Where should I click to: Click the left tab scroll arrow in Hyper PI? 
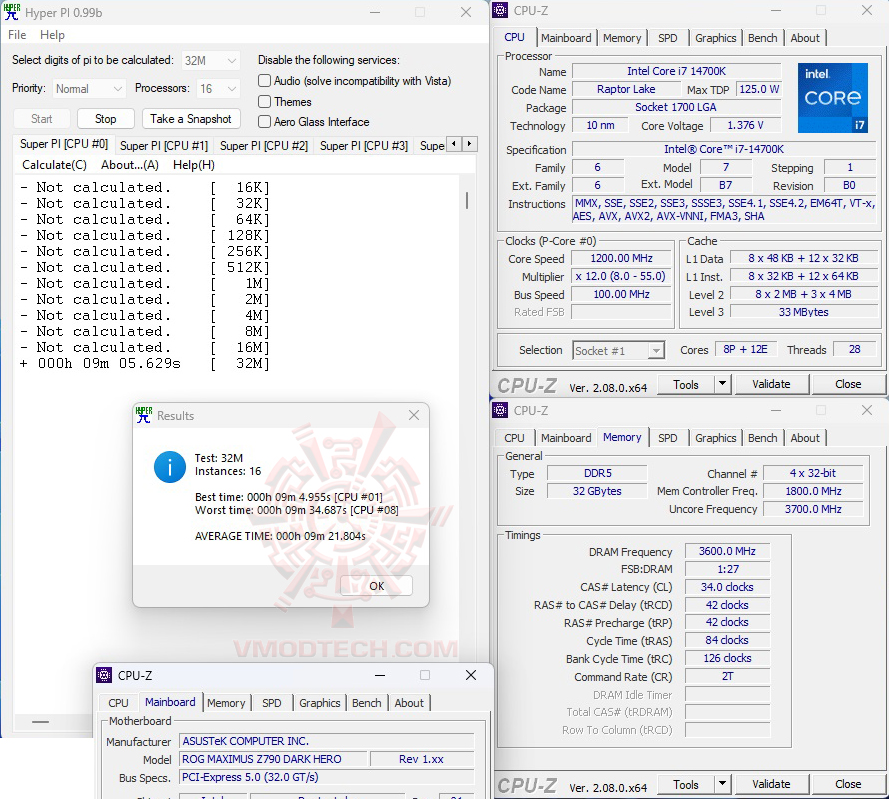(453, 143)
